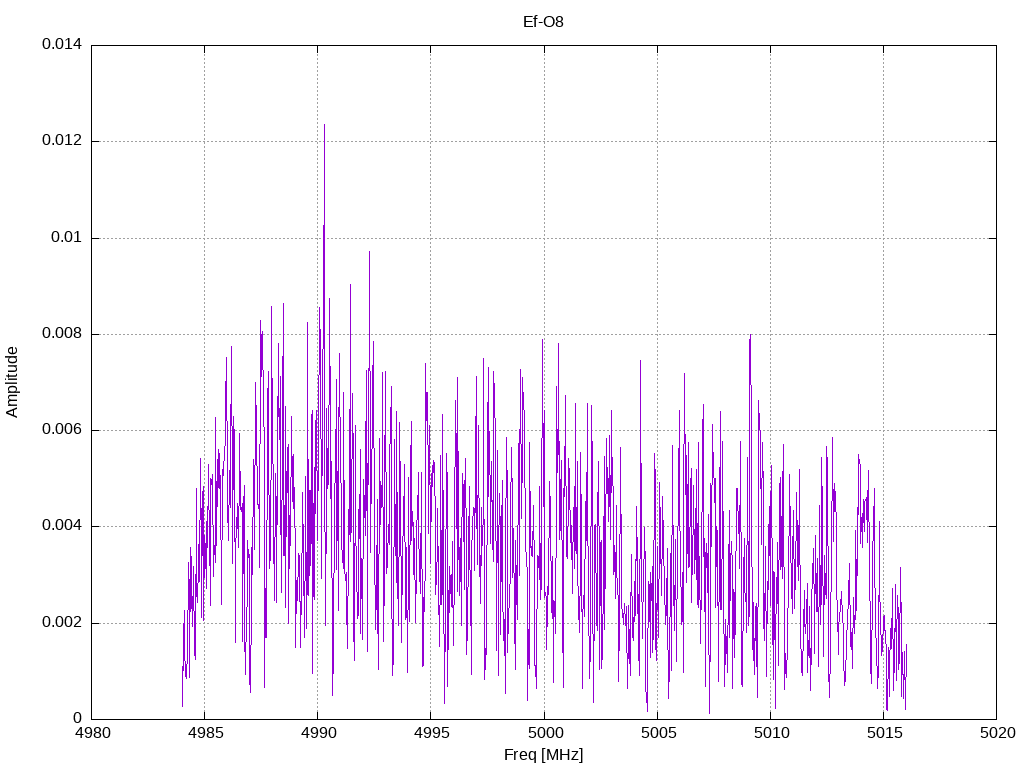Click the 5005 x-axis tick label
Viewport: 1024px width, 768px height.
(x=658, y=733)
